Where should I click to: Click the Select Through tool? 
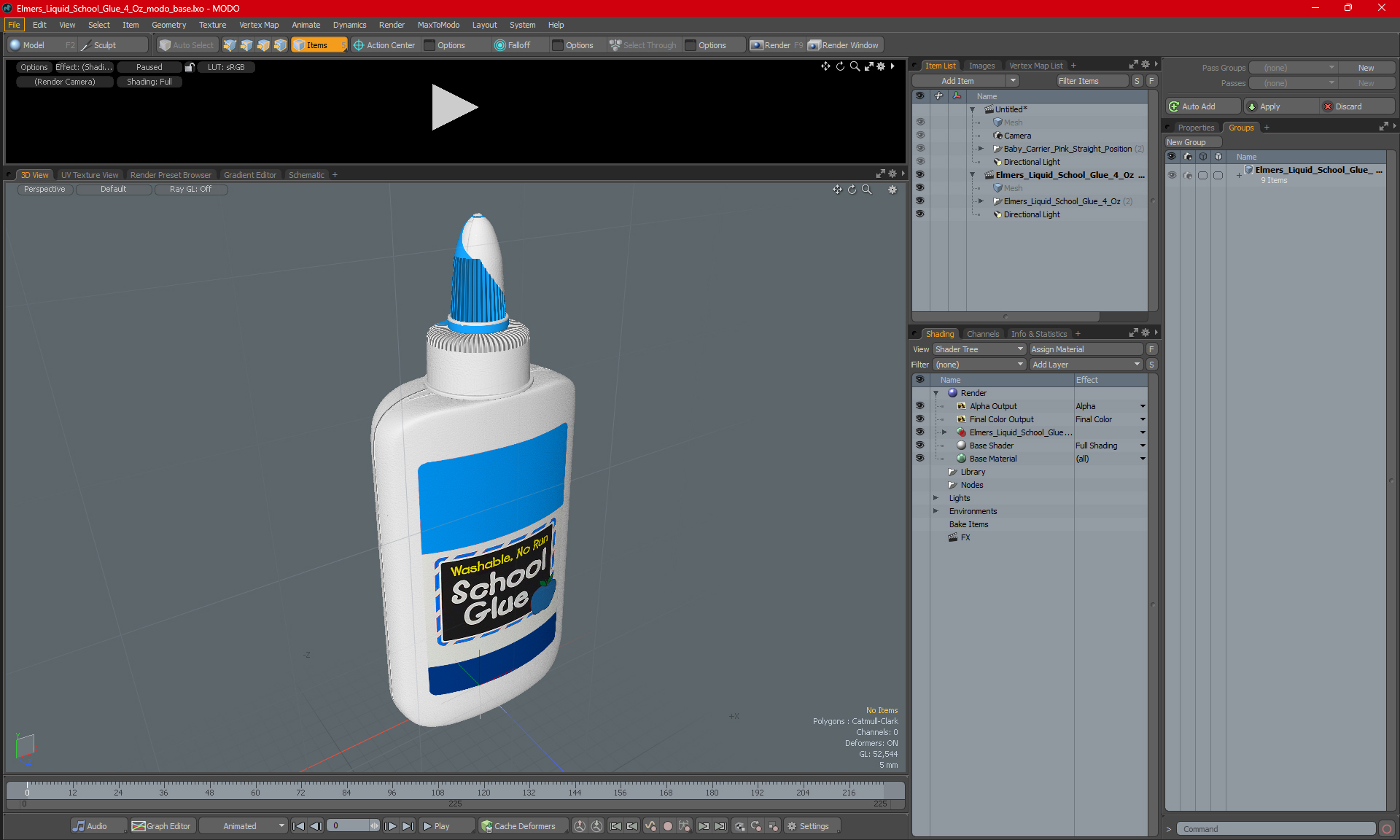pyautogui.click(x=643, y=45)
